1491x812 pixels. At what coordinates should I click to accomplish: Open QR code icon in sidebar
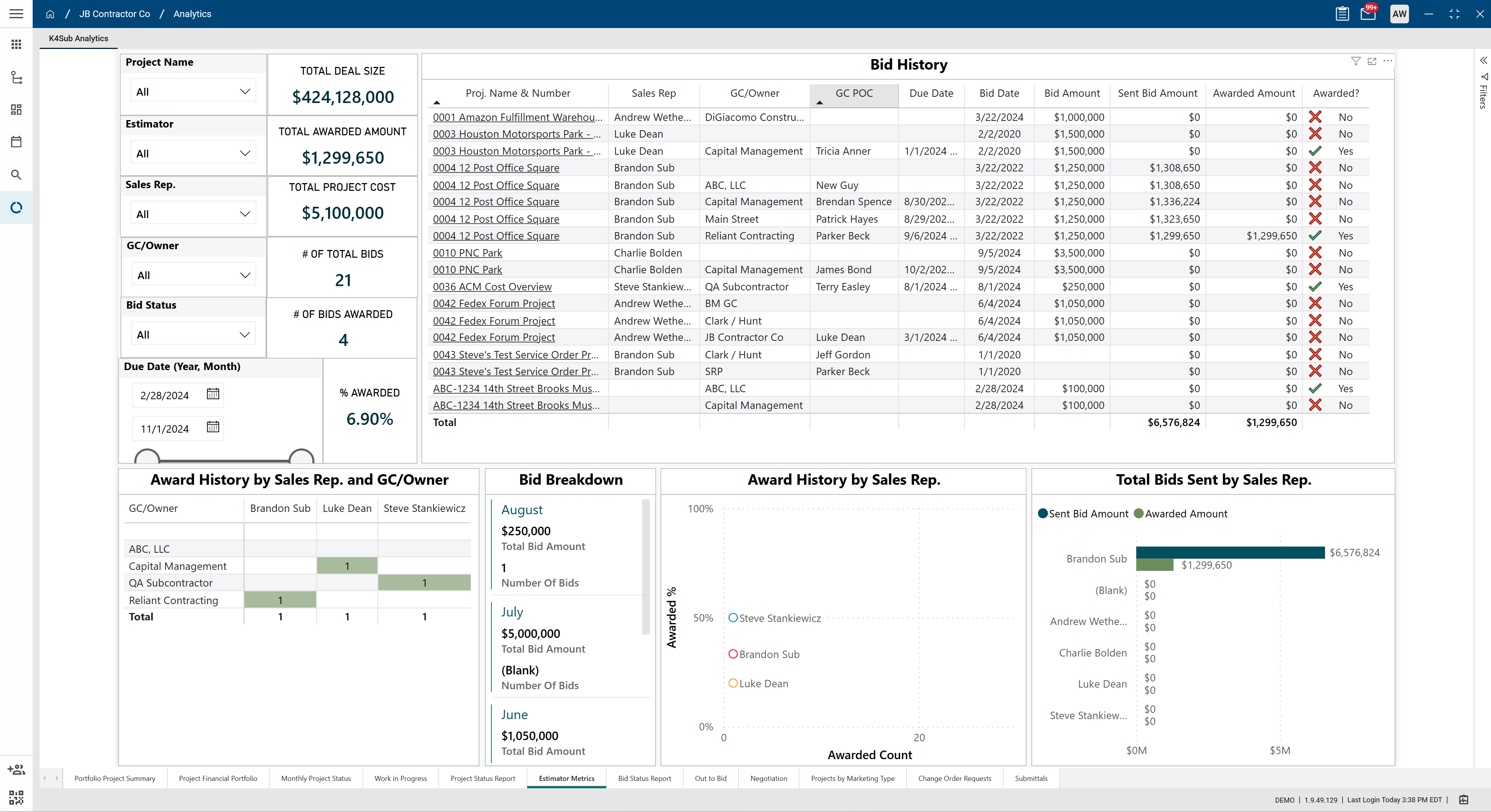(x=16, y=798)
